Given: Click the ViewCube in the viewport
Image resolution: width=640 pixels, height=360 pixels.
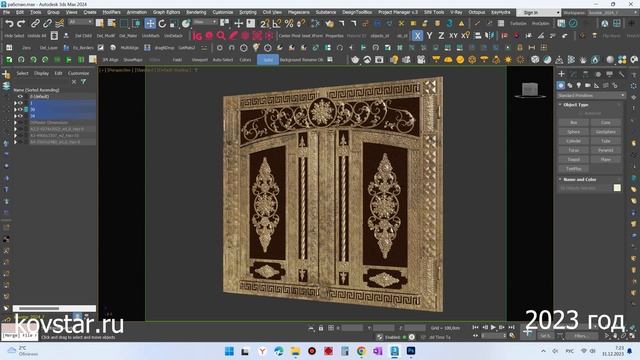Looking at the screenshot, I should click(530, 90).
